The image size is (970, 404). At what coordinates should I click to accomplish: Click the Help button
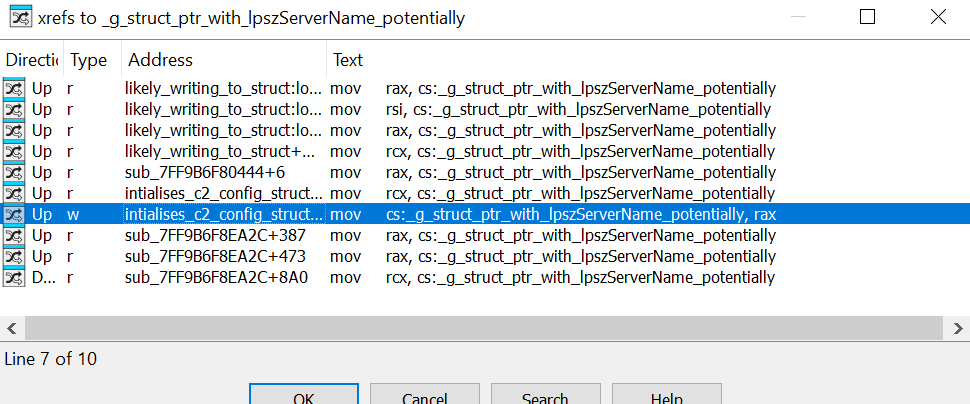coord(666,397)
